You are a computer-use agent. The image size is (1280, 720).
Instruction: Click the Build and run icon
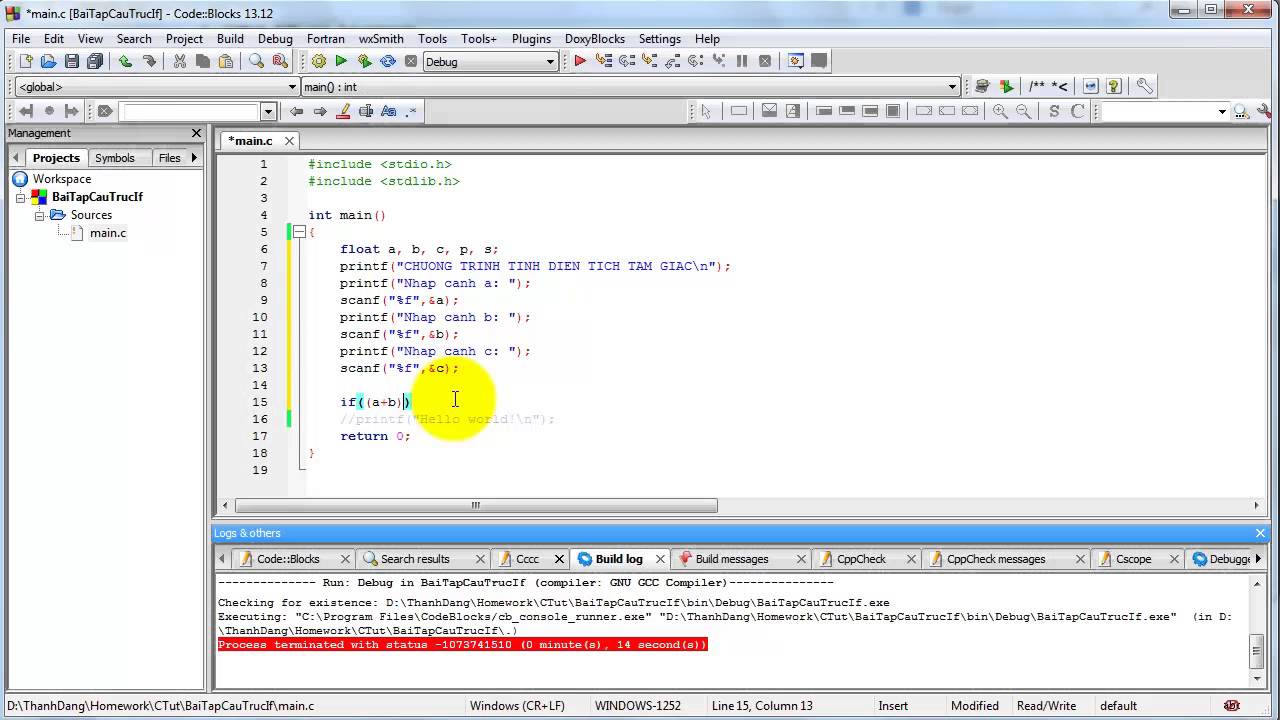point(364,61)
